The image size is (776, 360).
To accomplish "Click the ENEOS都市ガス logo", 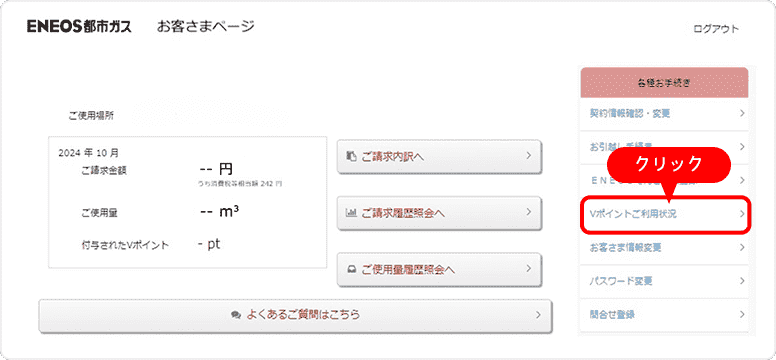I will coord(80,27).
